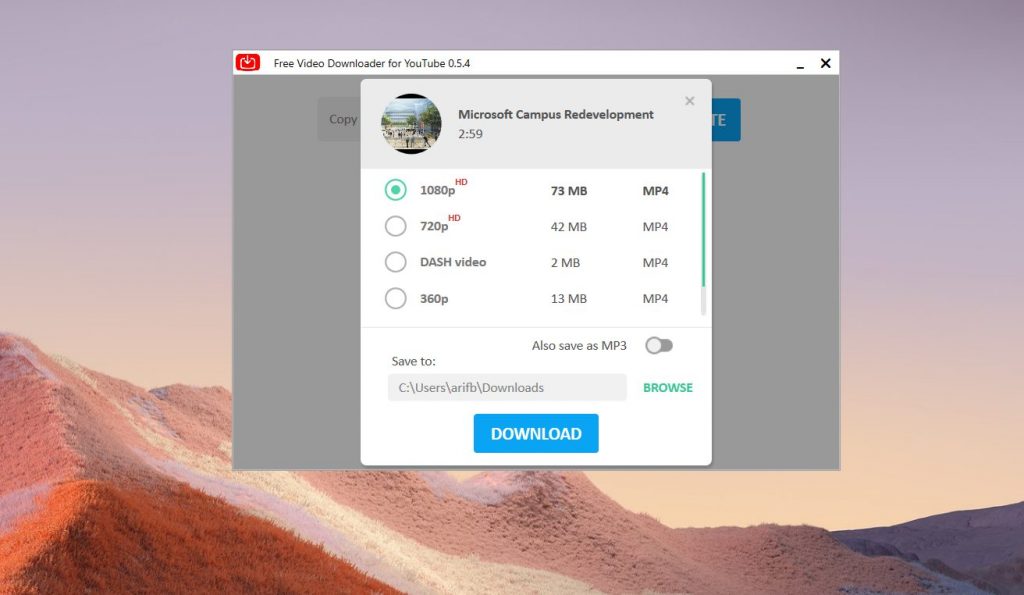Click the 13 MB file size text
Image resolution: width=1024 pixels, height=595 pixels.
click(x=569, y=298)
